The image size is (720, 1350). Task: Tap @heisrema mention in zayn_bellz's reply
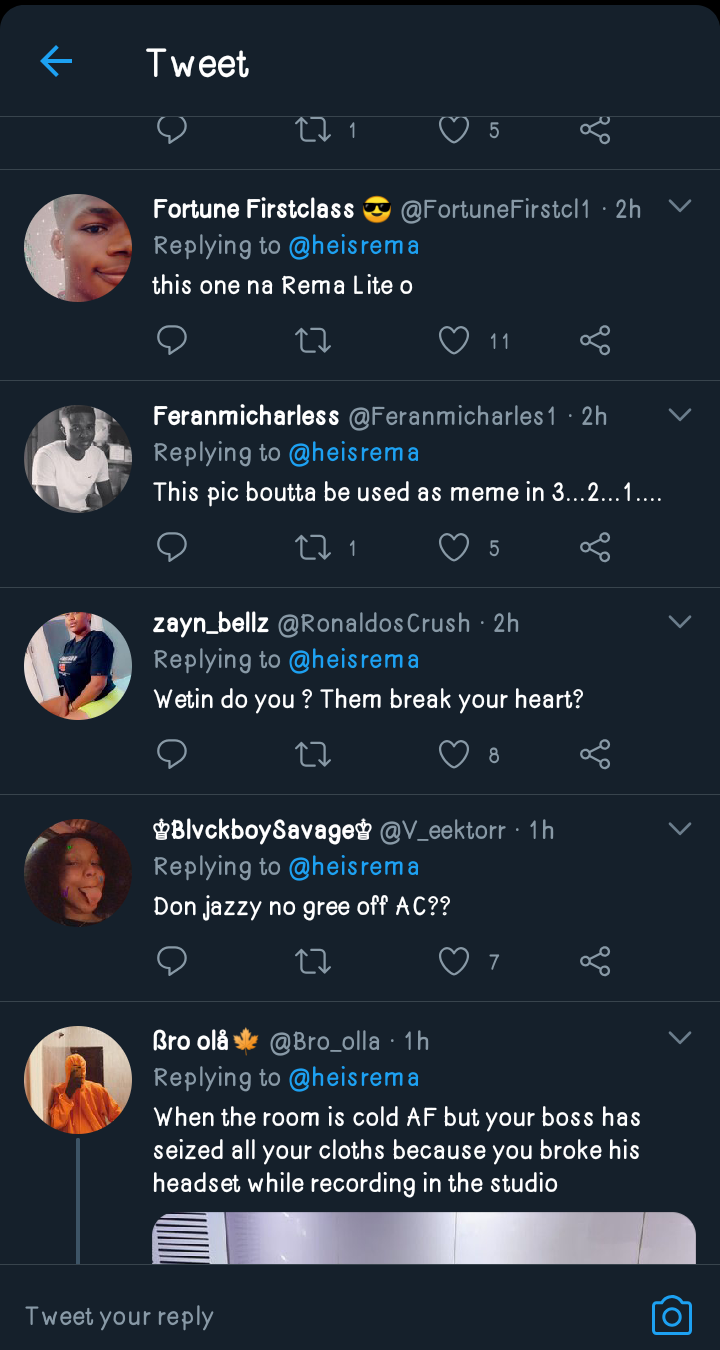click(354, 660)
